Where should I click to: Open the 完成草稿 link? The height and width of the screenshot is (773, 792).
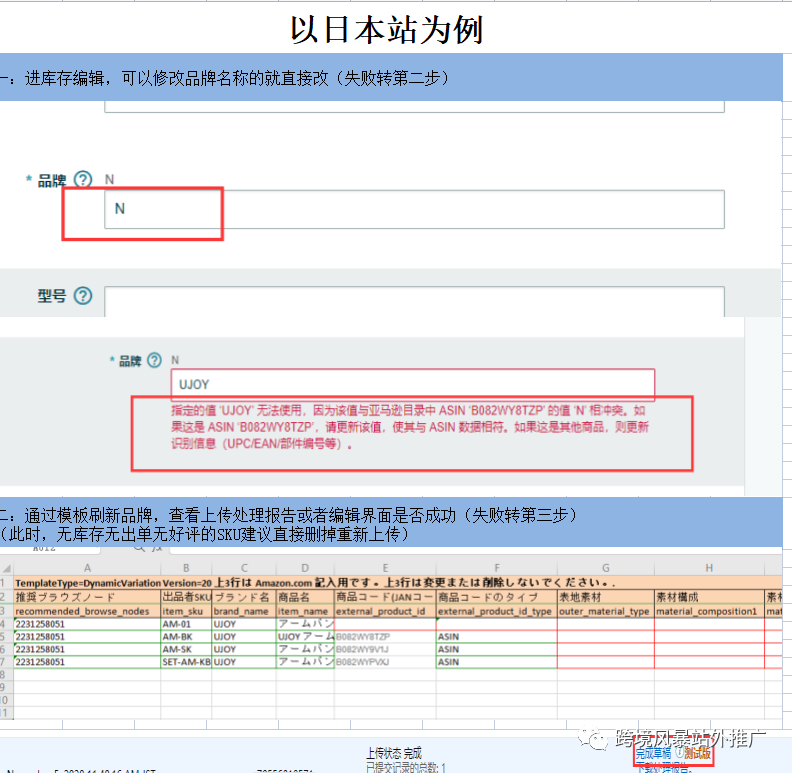(653, 753)
